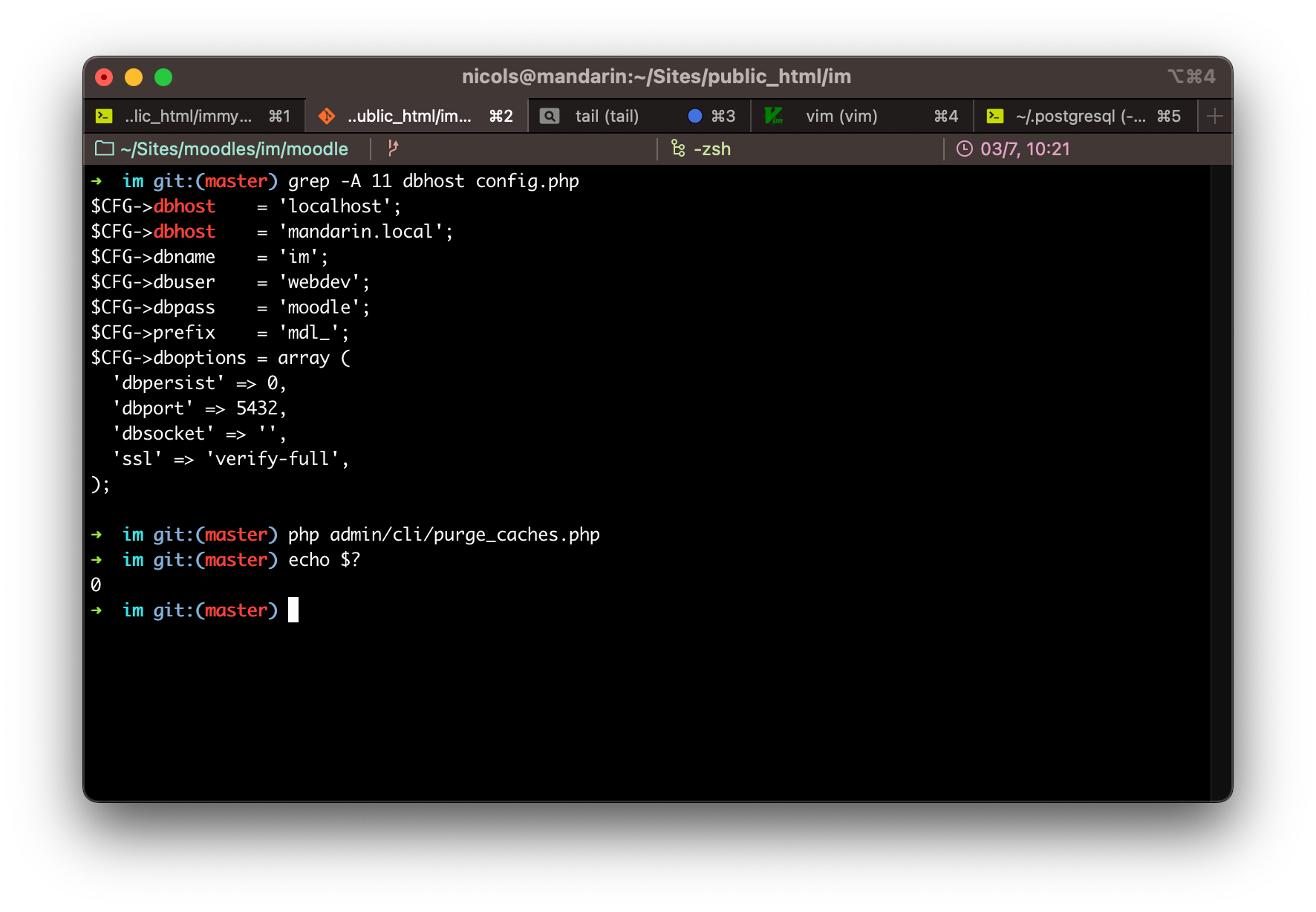Click the git icon on second tab
Viewport: 1316px width, 912px height.
(x=326, y=116)
